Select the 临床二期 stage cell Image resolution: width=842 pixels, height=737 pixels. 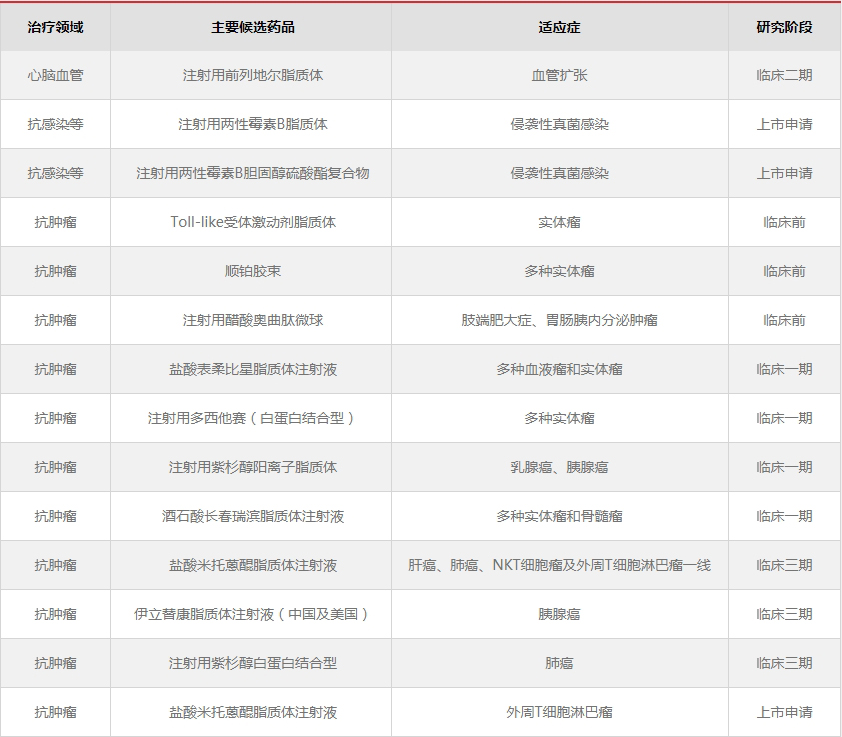point(784,75)
